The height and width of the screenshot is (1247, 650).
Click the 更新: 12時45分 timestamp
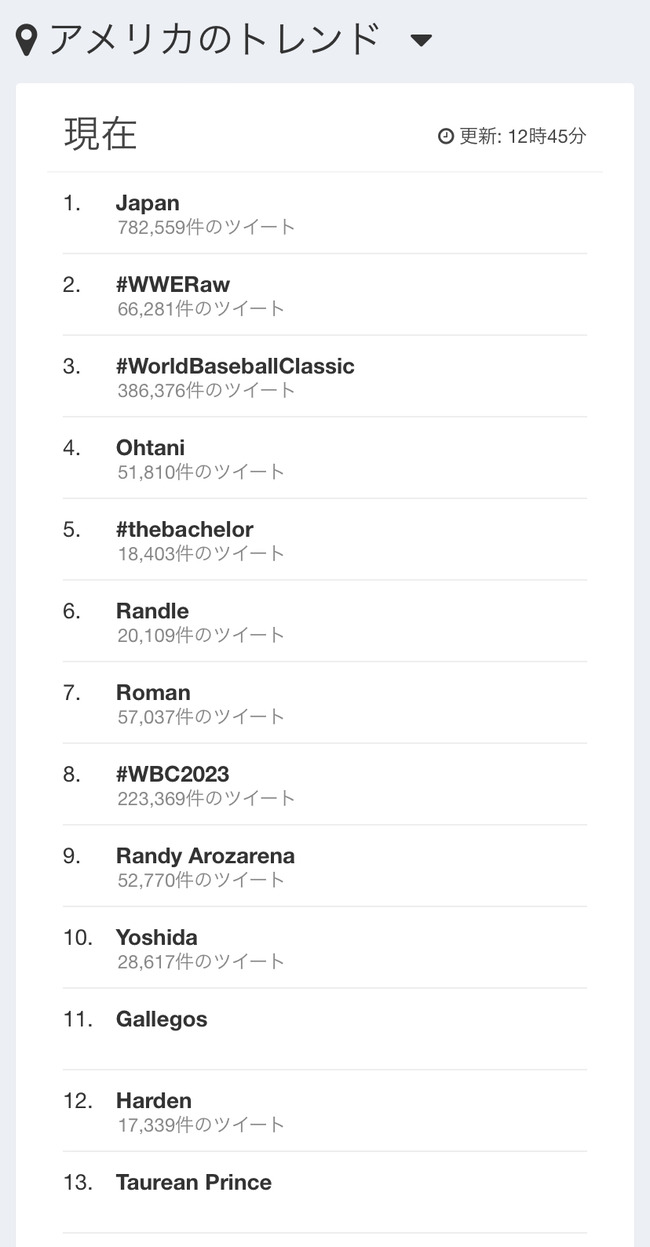click(522, 136)
